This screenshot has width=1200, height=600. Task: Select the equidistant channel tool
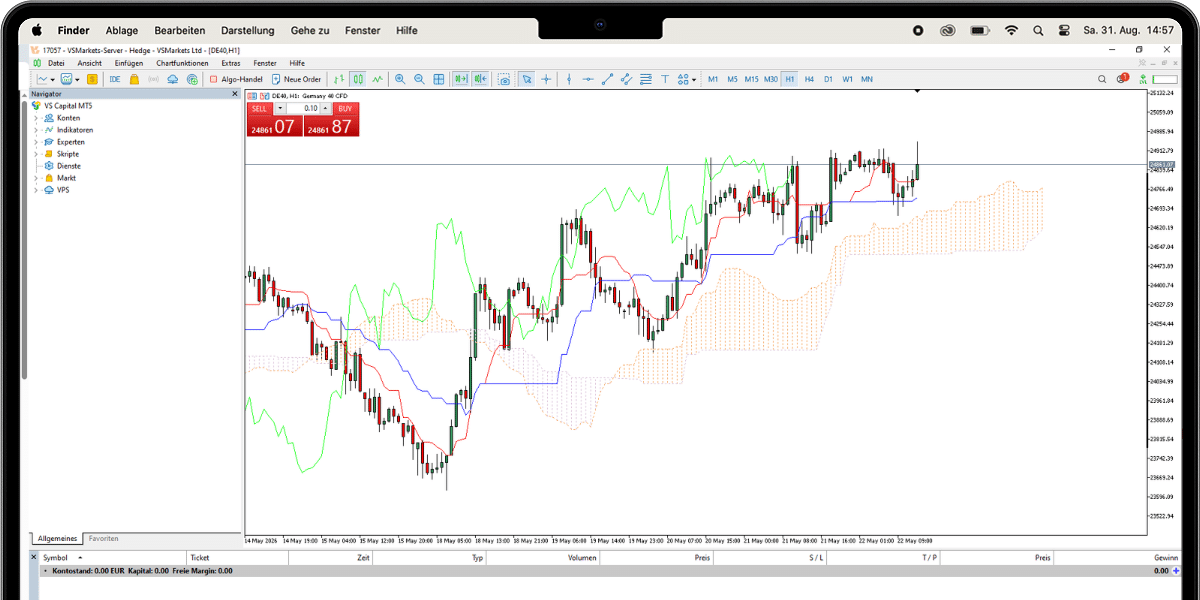(626, 79)
